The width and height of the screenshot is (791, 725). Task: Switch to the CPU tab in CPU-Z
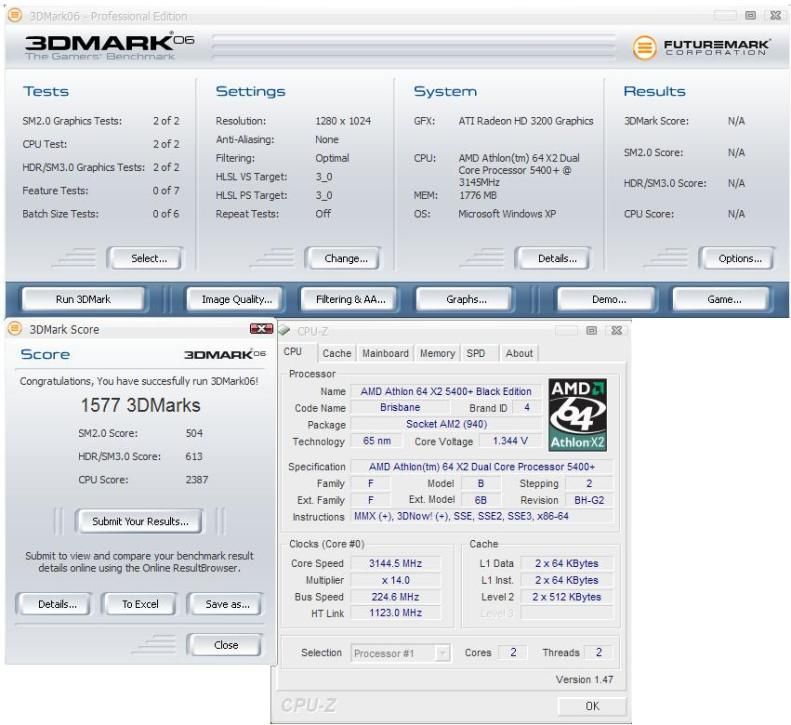[x=293, y=352]
